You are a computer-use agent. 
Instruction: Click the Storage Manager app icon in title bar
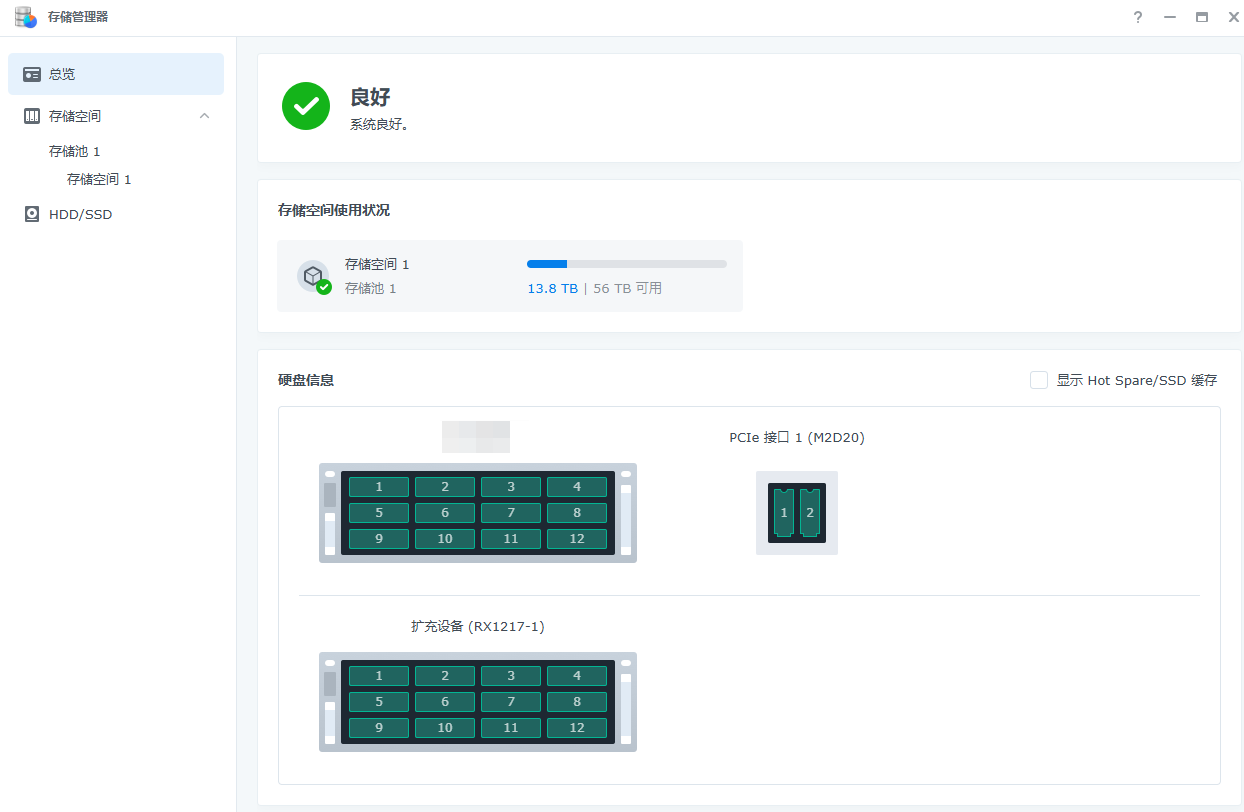pos(25,17)
